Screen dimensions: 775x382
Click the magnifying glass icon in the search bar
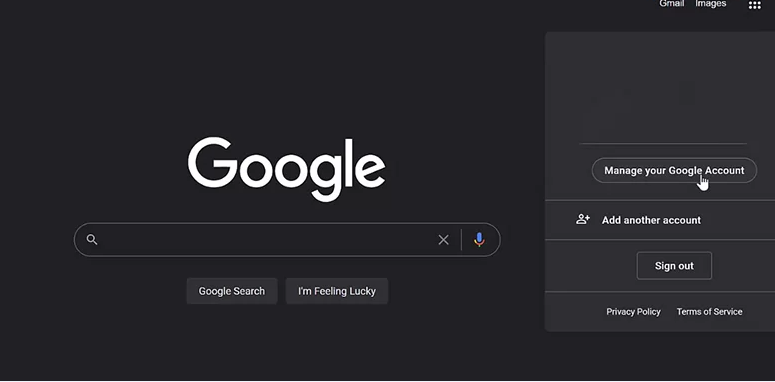click(92, 240)
